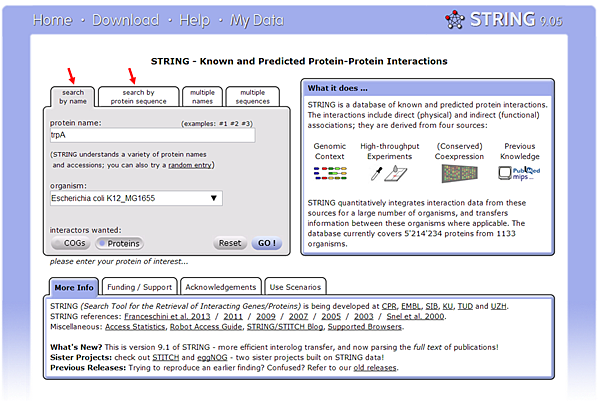This screenshot has height=401, width=600.
Task: Open the Access Statistics link
Action: pos(135,327)
